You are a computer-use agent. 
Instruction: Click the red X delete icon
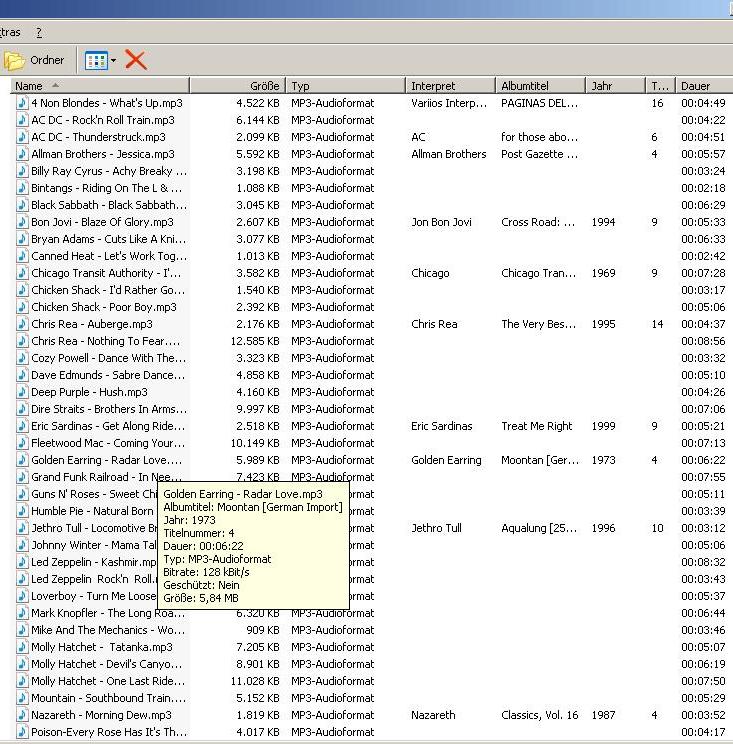tap(136, 60)
